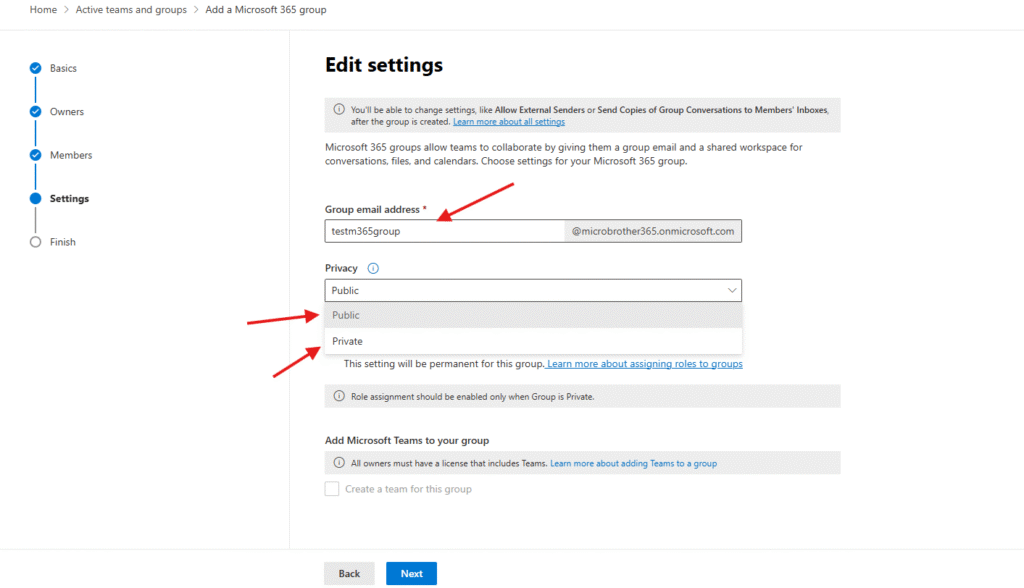Click the info icon next to Privacy
This screenshot has height=588, width=1024.
pyautogui.click(x=373, y=268)
